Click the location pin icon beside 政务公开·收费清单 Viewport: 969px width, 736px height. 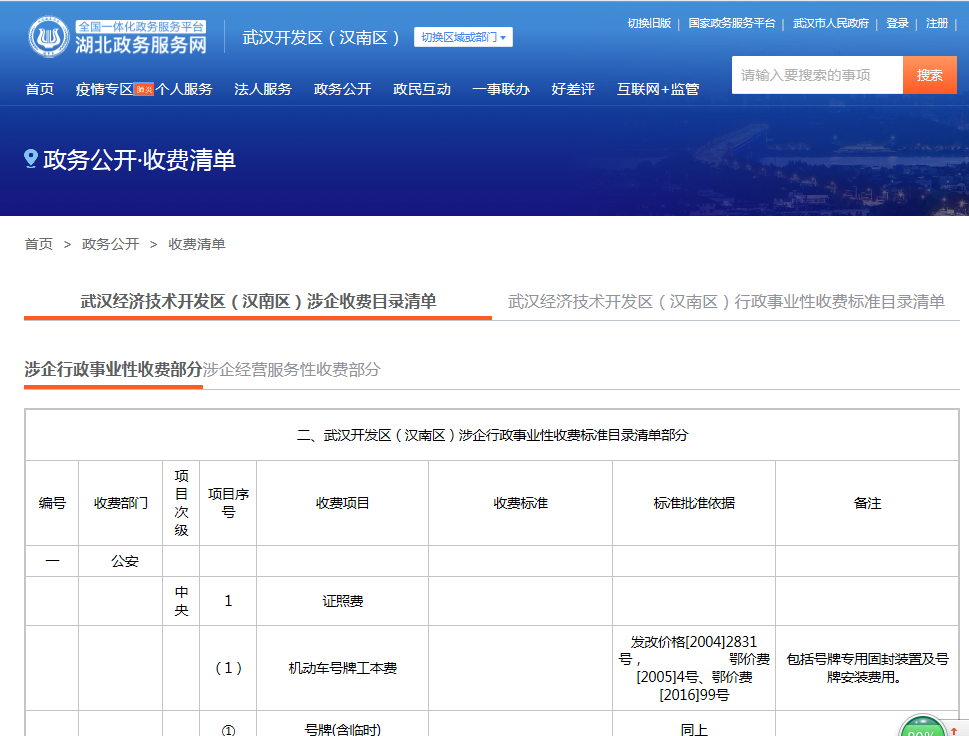[x=31, y=159]
